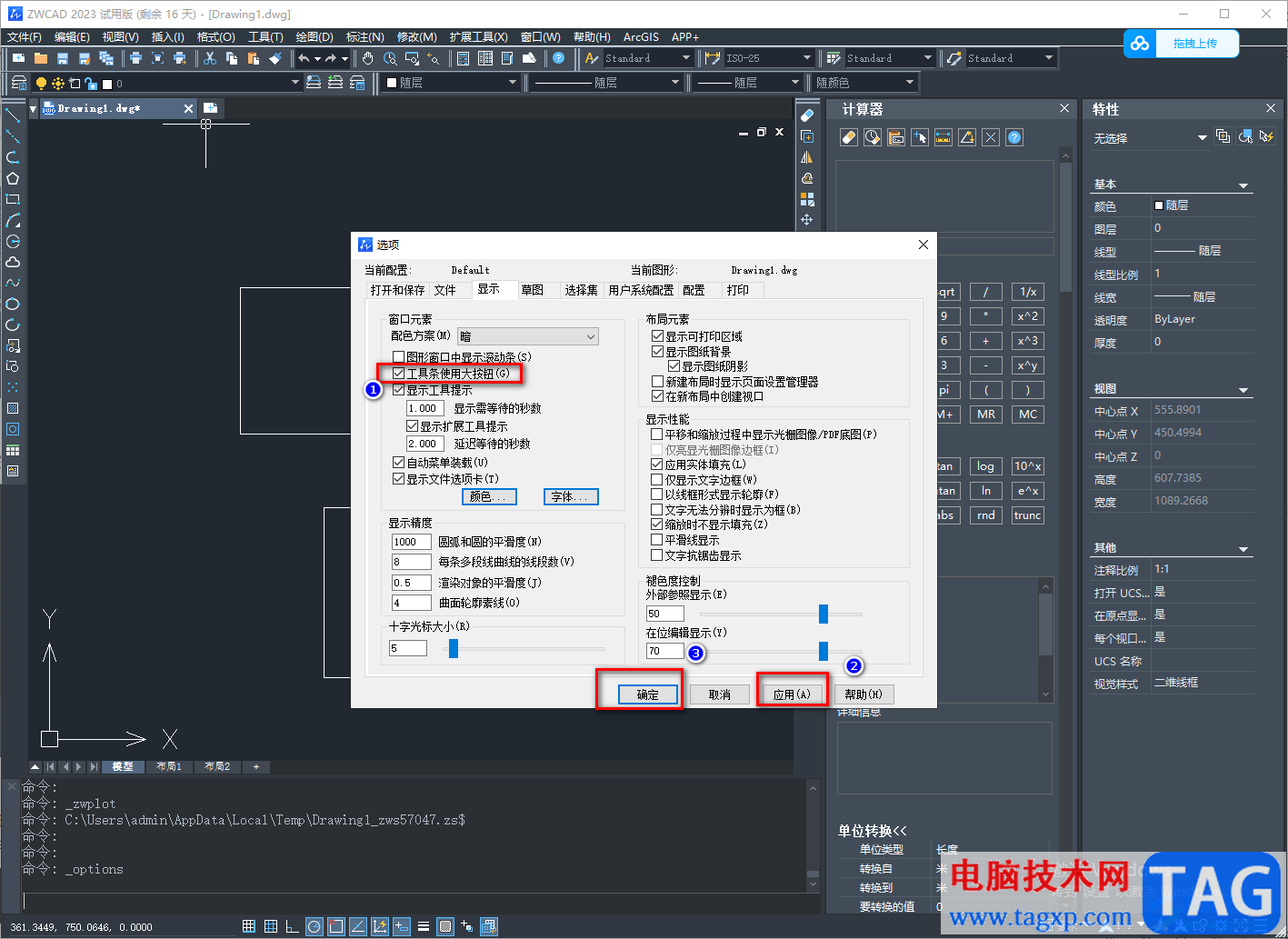
Task: Click the blue Help question-mark icon in main toolbar
Action: (559, 58)
